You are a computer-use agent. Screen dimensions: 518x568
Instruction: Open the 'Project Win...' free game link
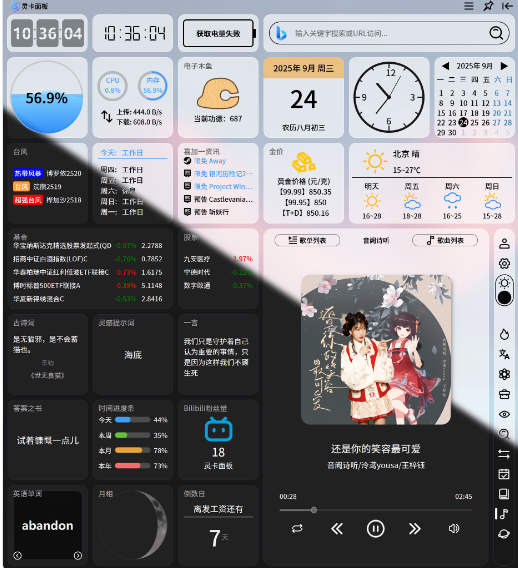[223, 187]
